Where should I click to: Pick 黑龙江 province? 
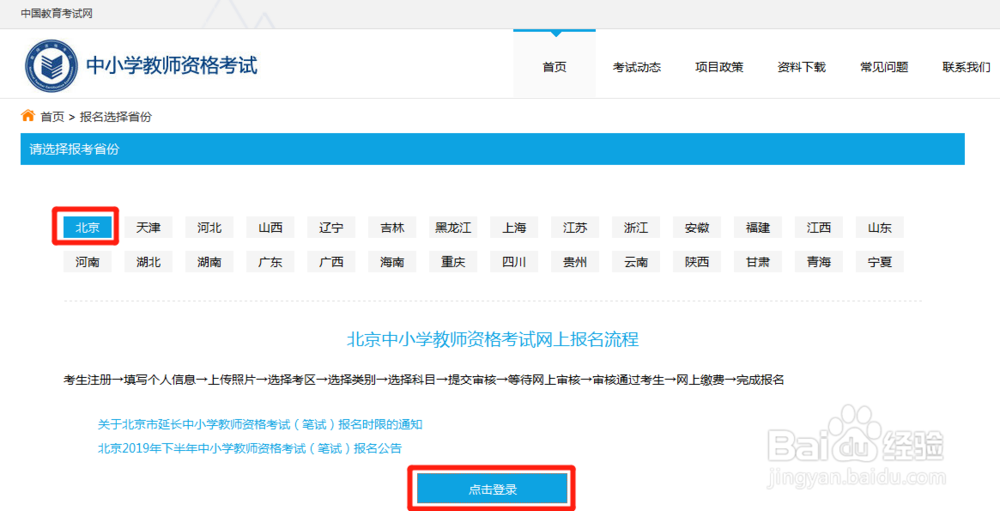(x=453, y=227)
